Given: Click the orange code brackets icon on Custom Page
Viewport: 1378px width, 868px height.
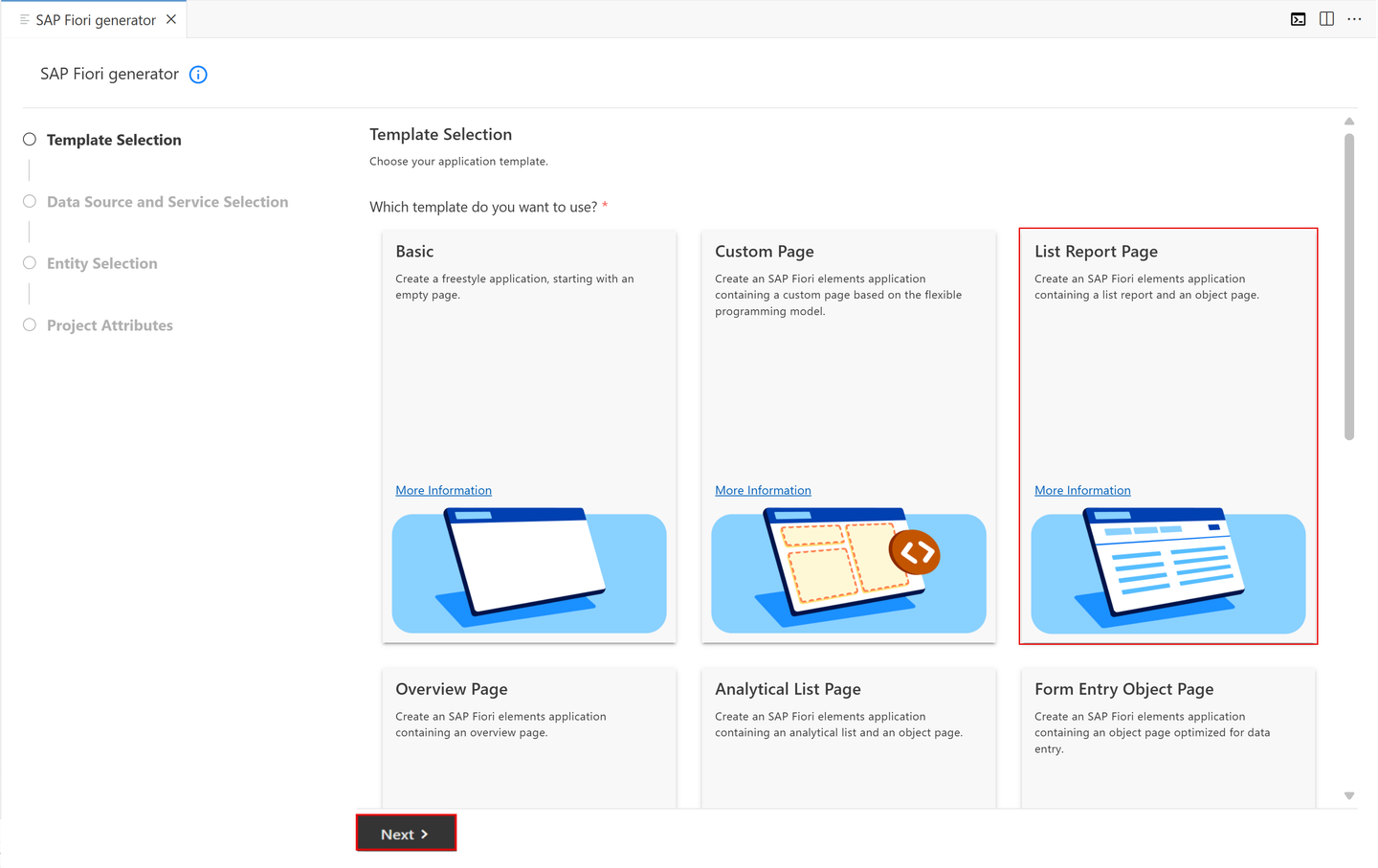Looking at the screenshot, I should (x=915, y=552).
